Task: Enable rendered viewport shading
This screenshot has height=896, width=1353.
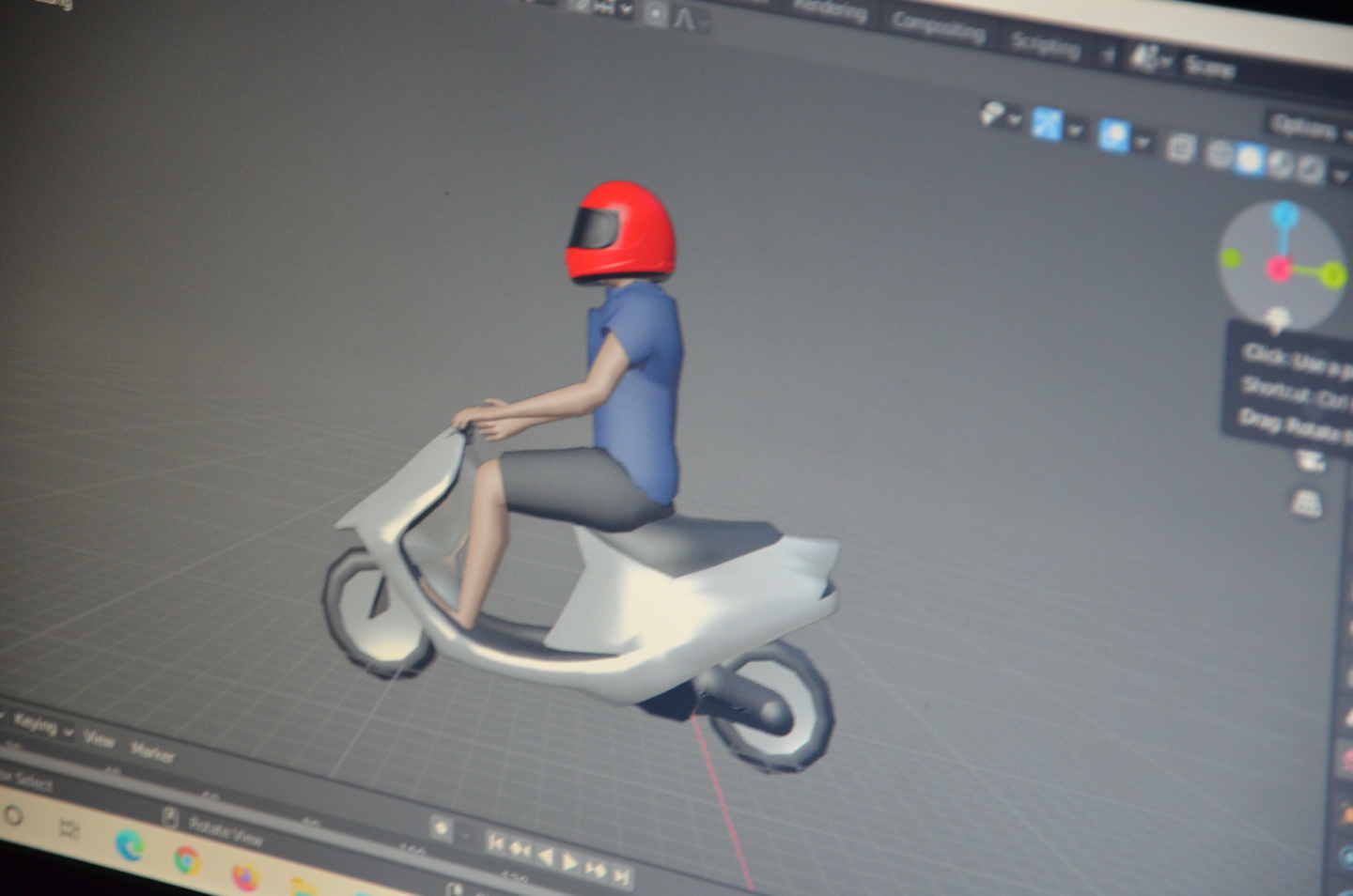Action: [1310, 169]
